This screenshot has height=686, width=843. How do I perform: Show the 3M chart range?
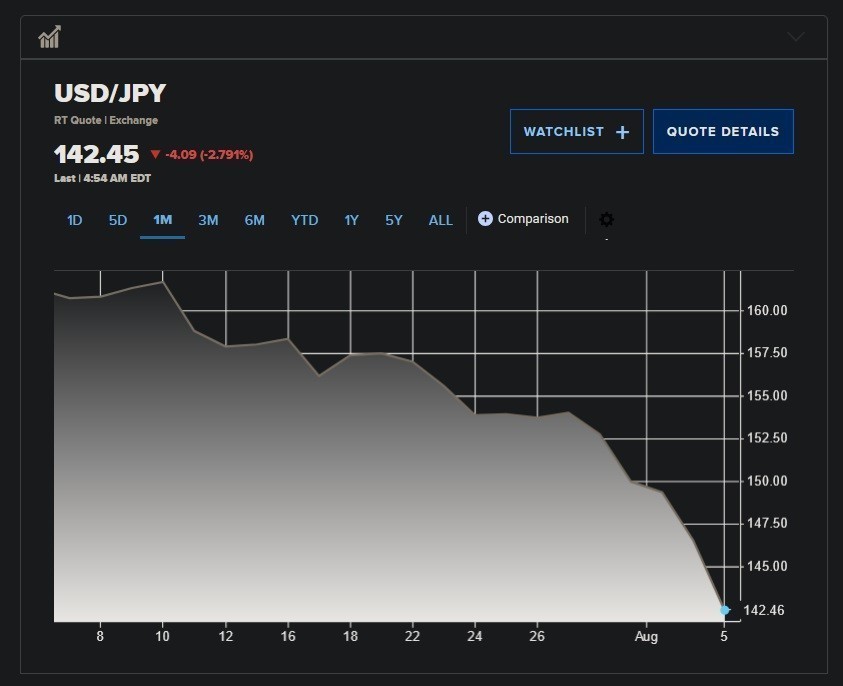click(208, 220)
